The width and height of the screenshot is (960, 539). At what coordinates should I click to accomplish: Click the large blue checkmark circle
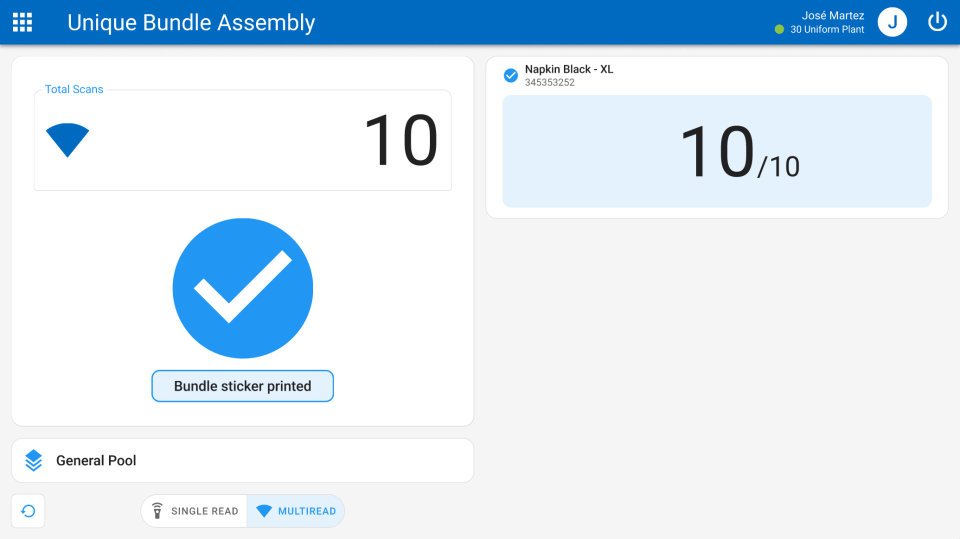243,288
